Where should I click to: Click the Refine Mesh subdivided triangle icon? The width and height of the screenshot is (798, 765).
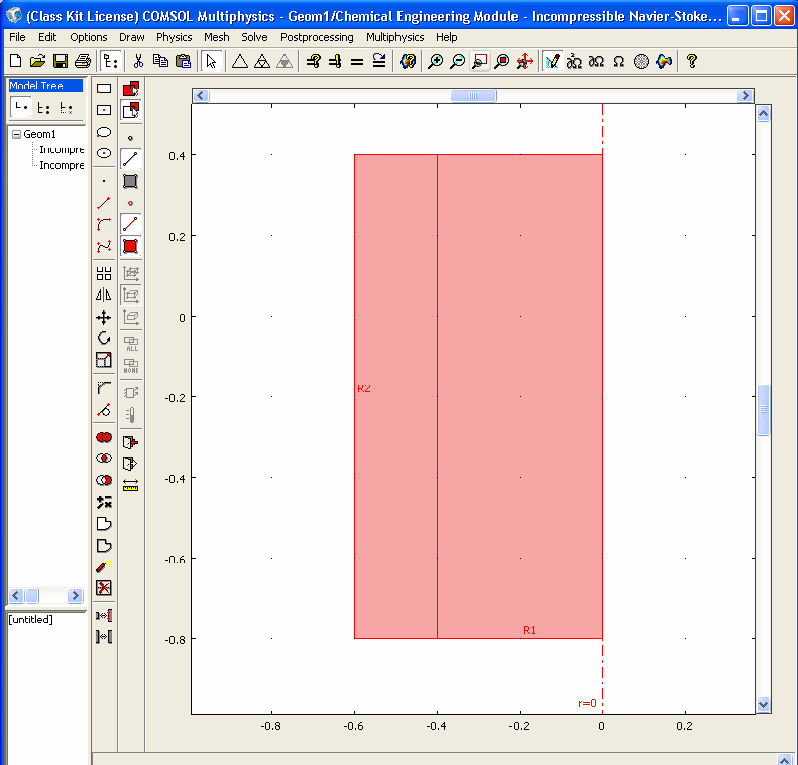pos(262,61)
